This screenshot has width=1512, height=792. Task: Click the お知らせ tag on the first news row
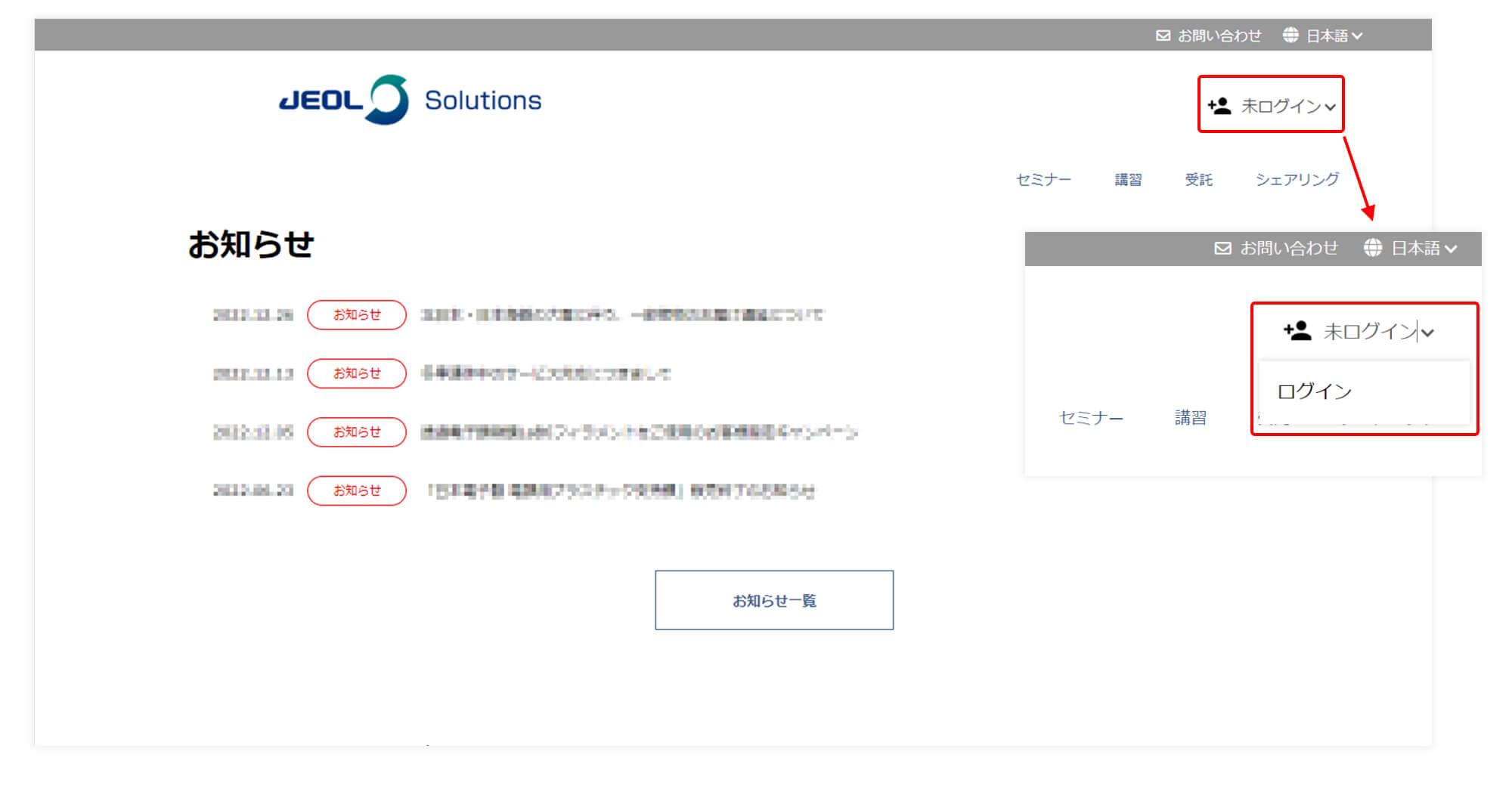[357, 315]
